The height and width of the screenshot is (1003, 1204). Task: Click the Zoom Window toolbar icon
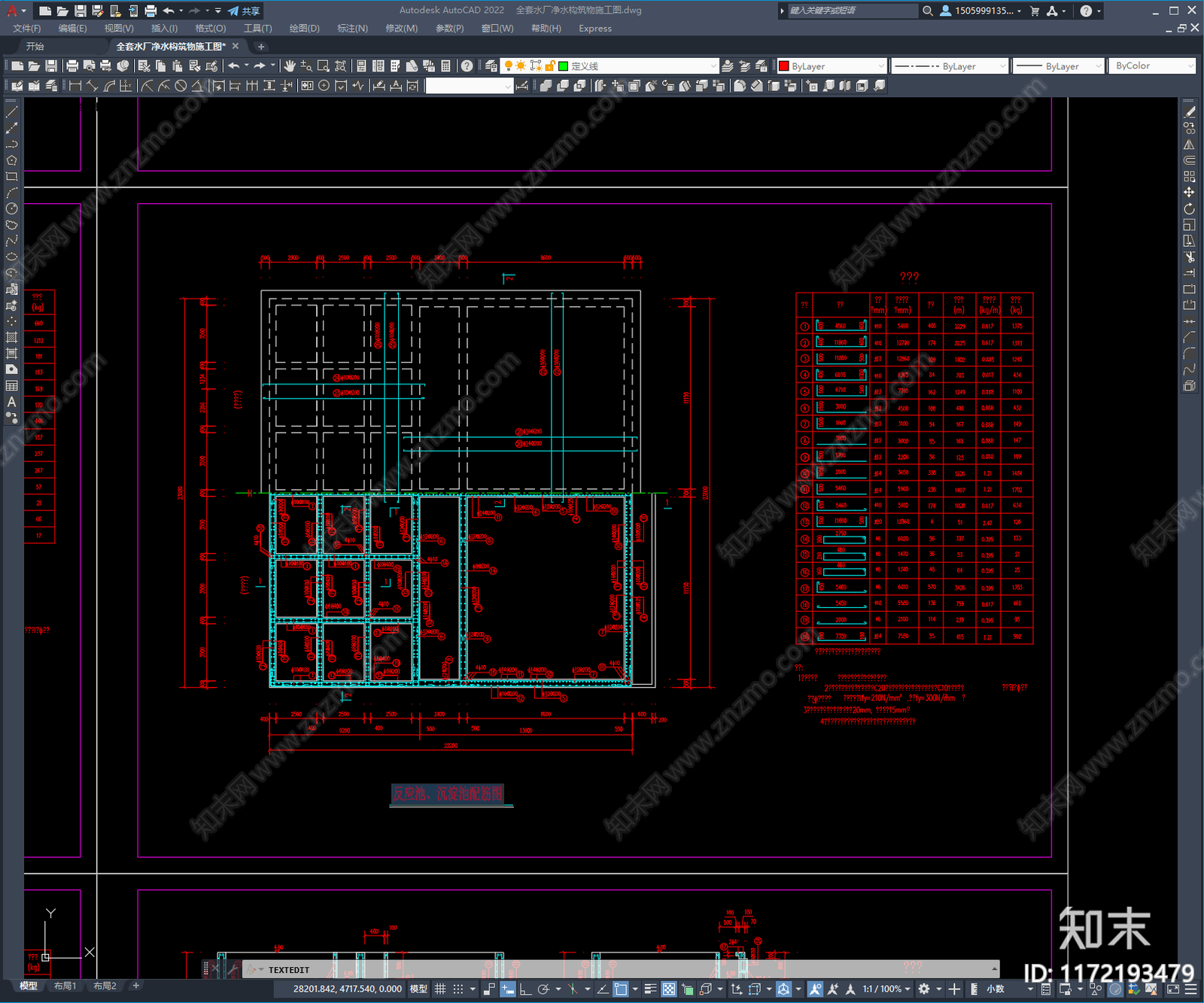point(324,66)
